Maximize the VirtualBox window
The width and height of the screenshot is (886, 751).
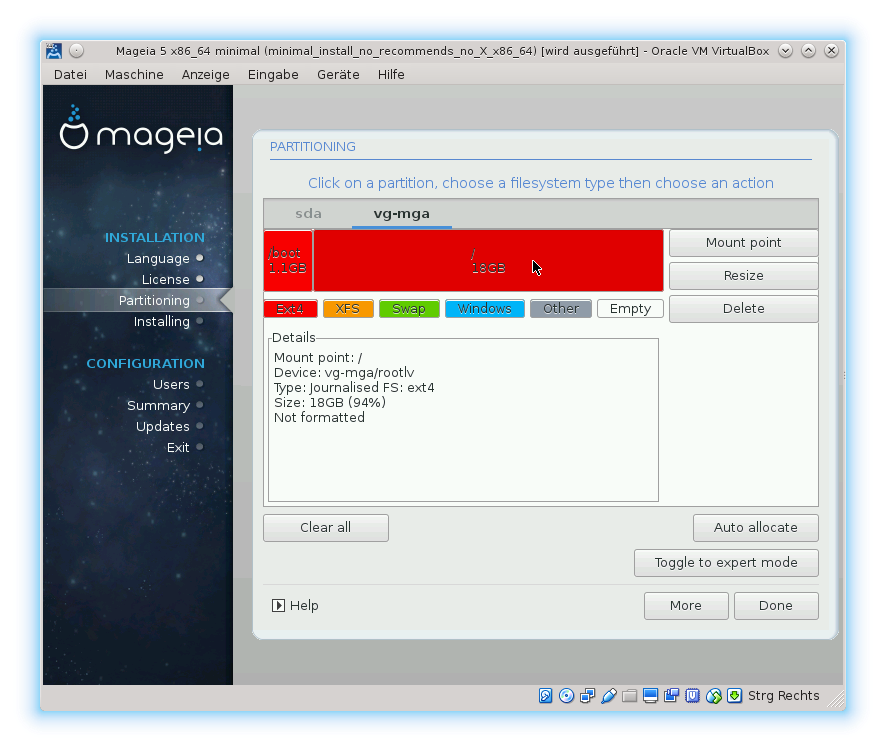[809, 51]
